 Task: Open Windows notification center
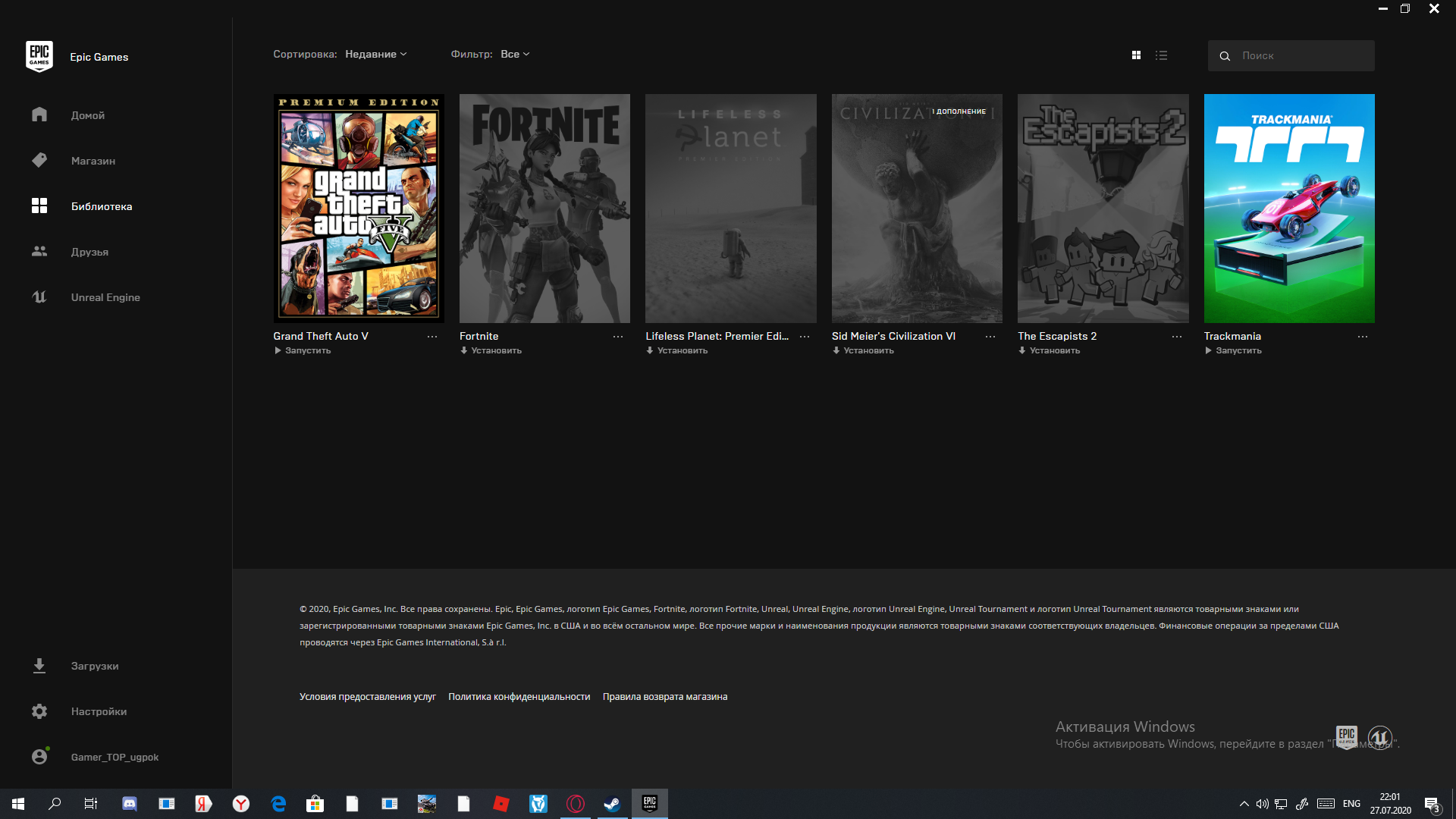tap(1432, 805)
